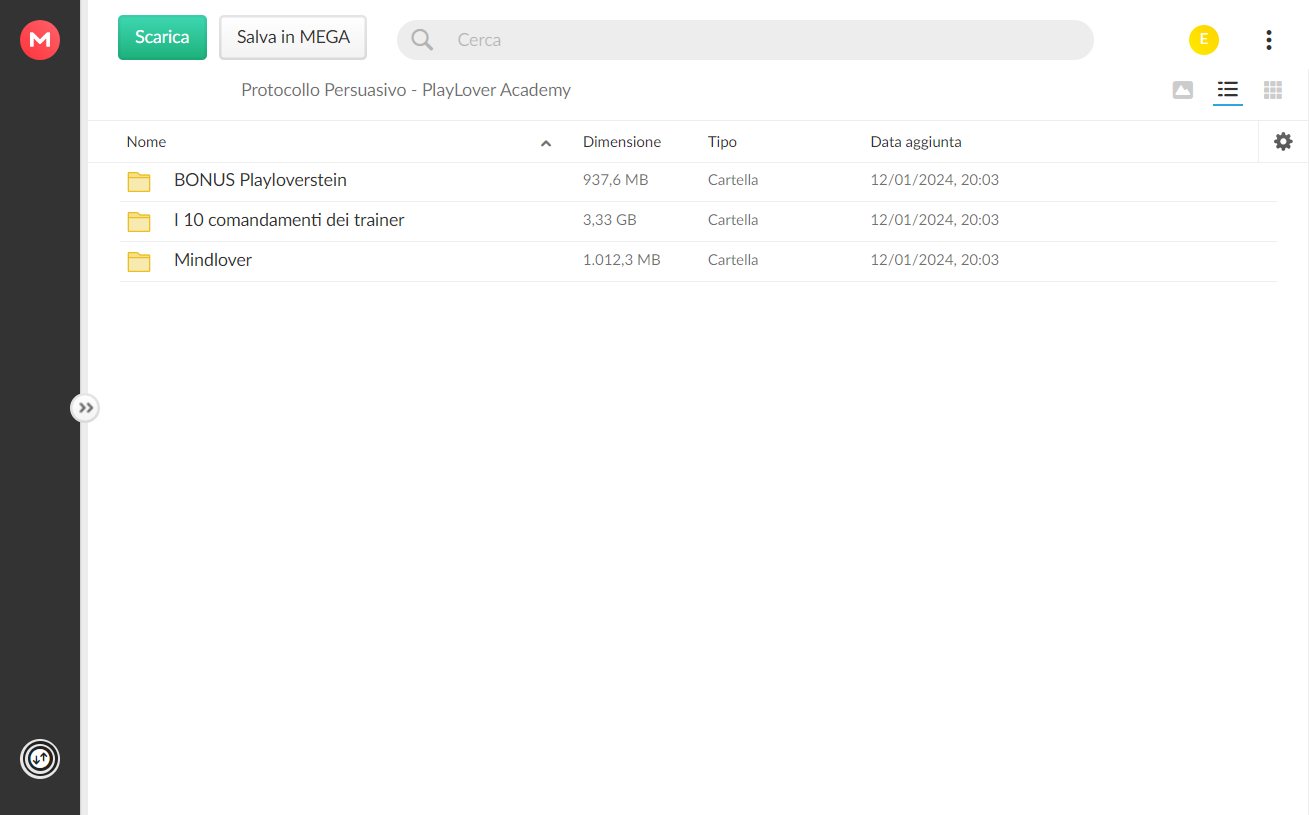Click the Salva in MEGA button
The height and width of the screenshot is (815, 1309).
tap(293, 37)
